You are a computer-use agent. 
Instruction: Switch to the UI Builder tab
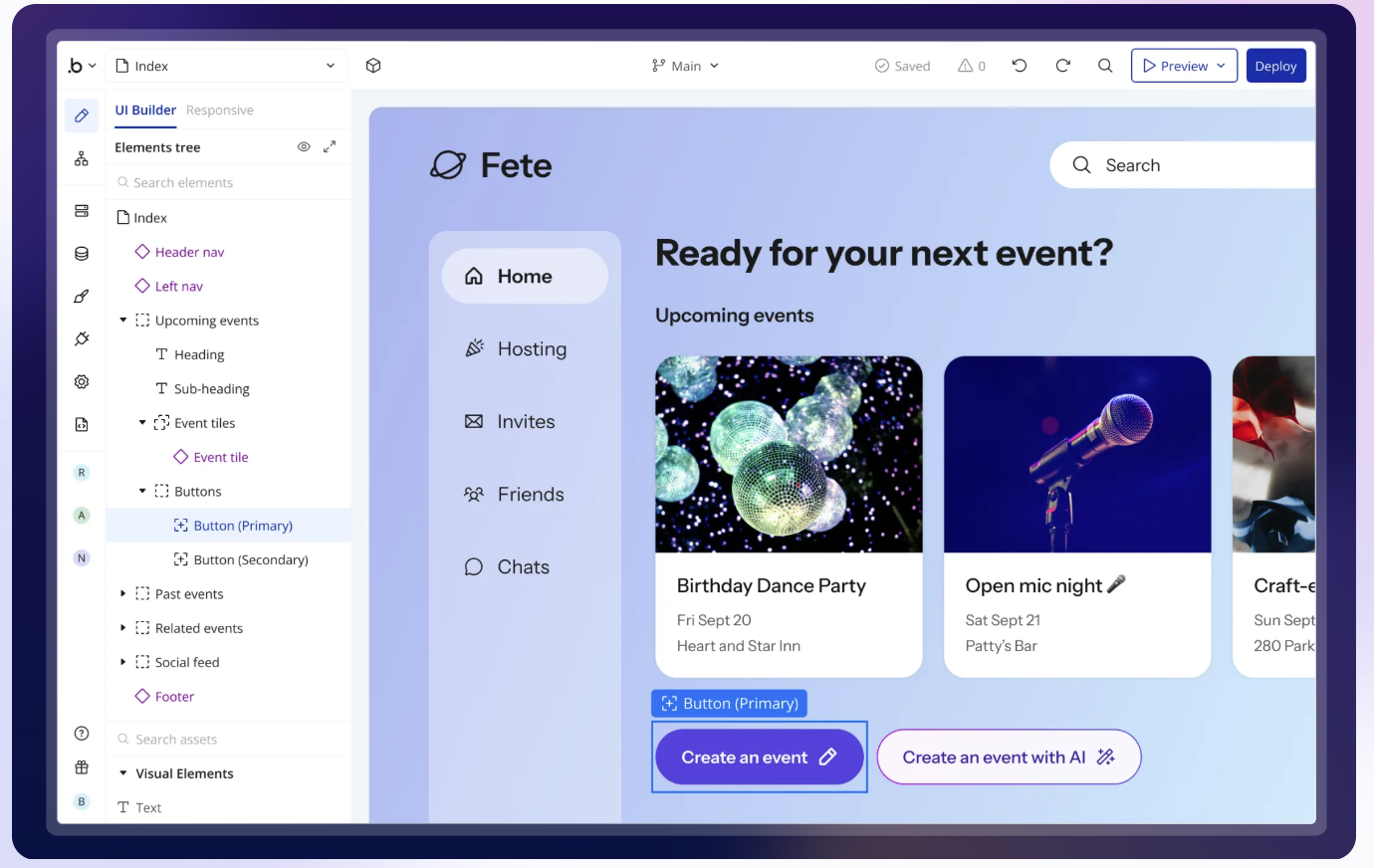tap(145, 110)
